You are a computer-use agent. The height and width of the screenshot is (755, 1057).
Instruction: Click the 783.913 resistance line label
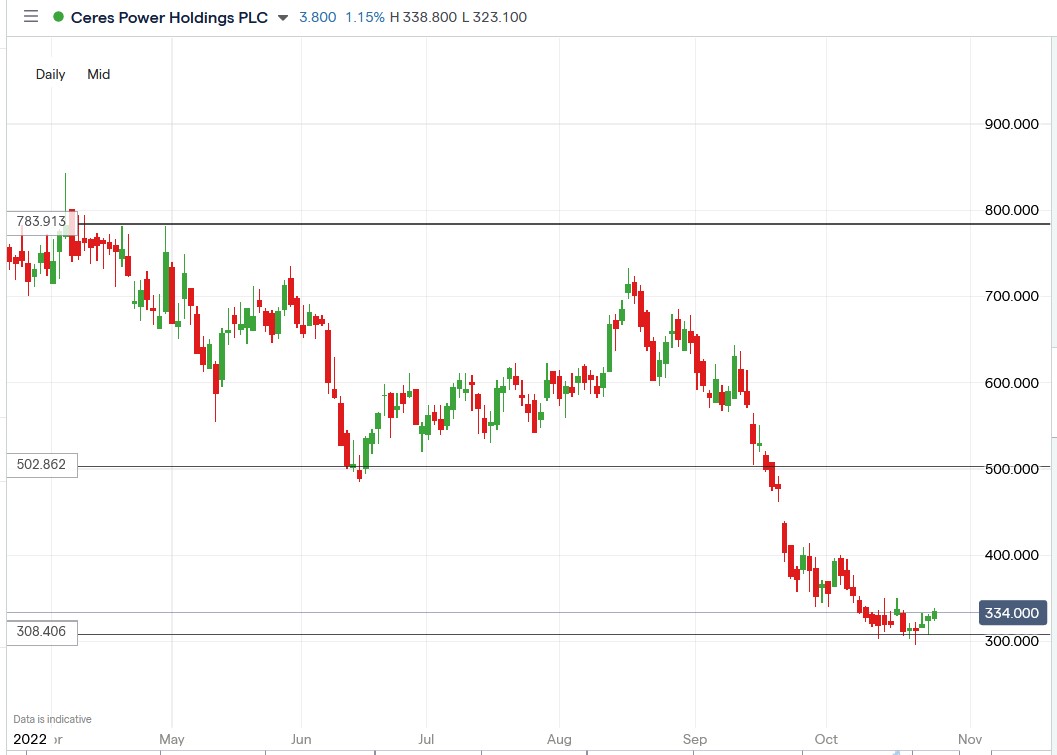tap(41, 221)
